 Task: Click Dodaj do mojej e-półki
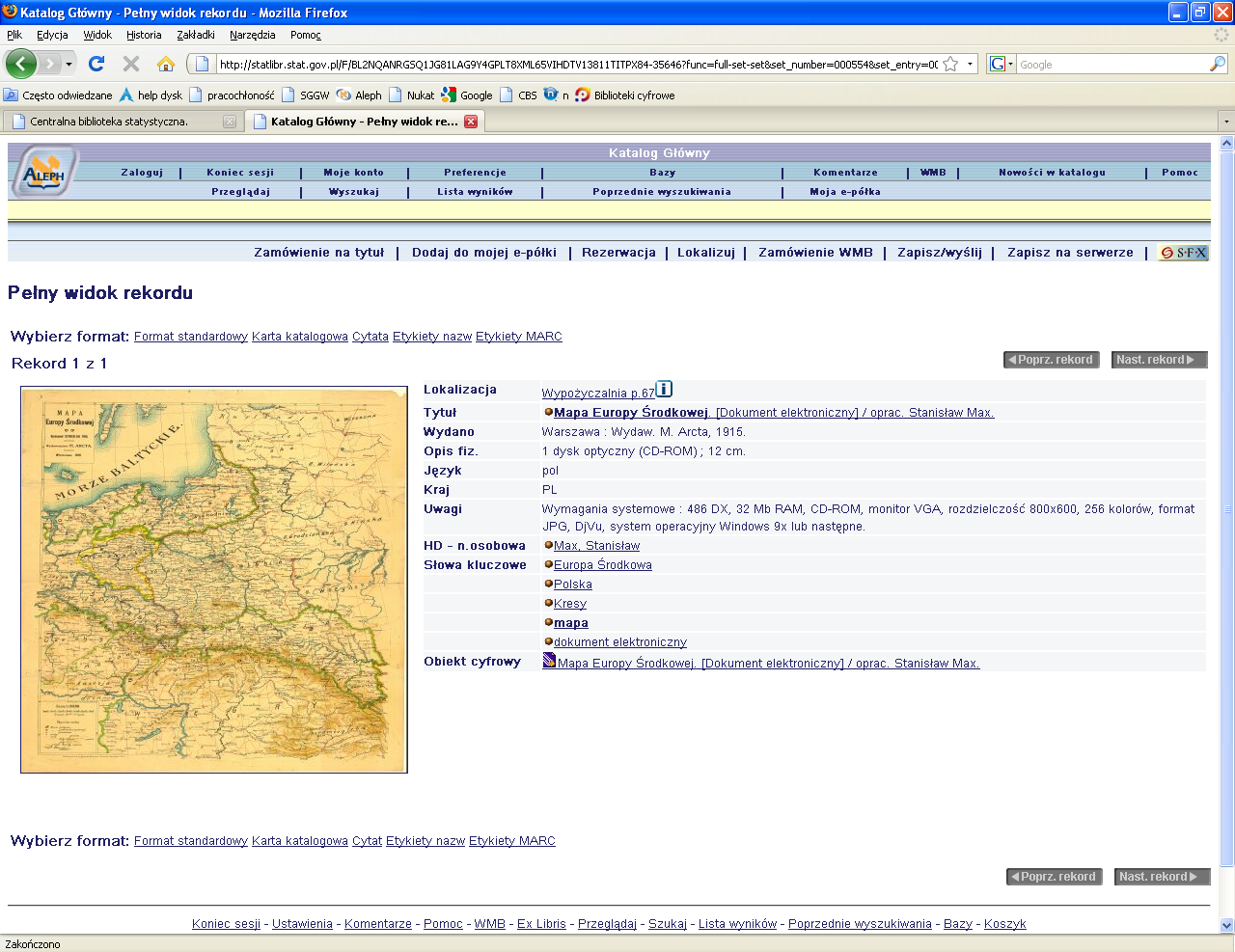(484, 253)
